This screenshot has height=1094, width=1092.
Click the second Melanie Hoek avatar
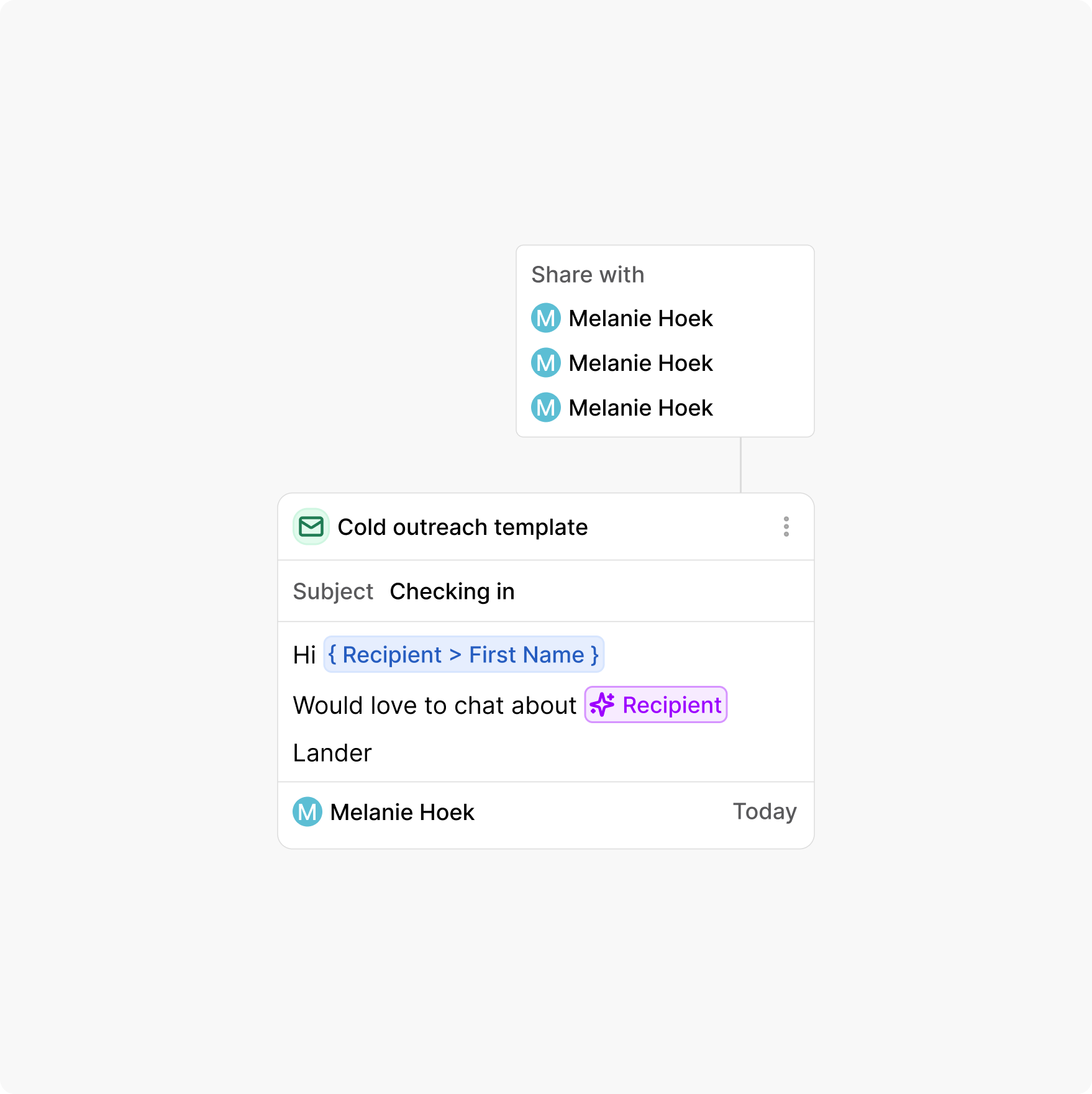click(545, 363)
